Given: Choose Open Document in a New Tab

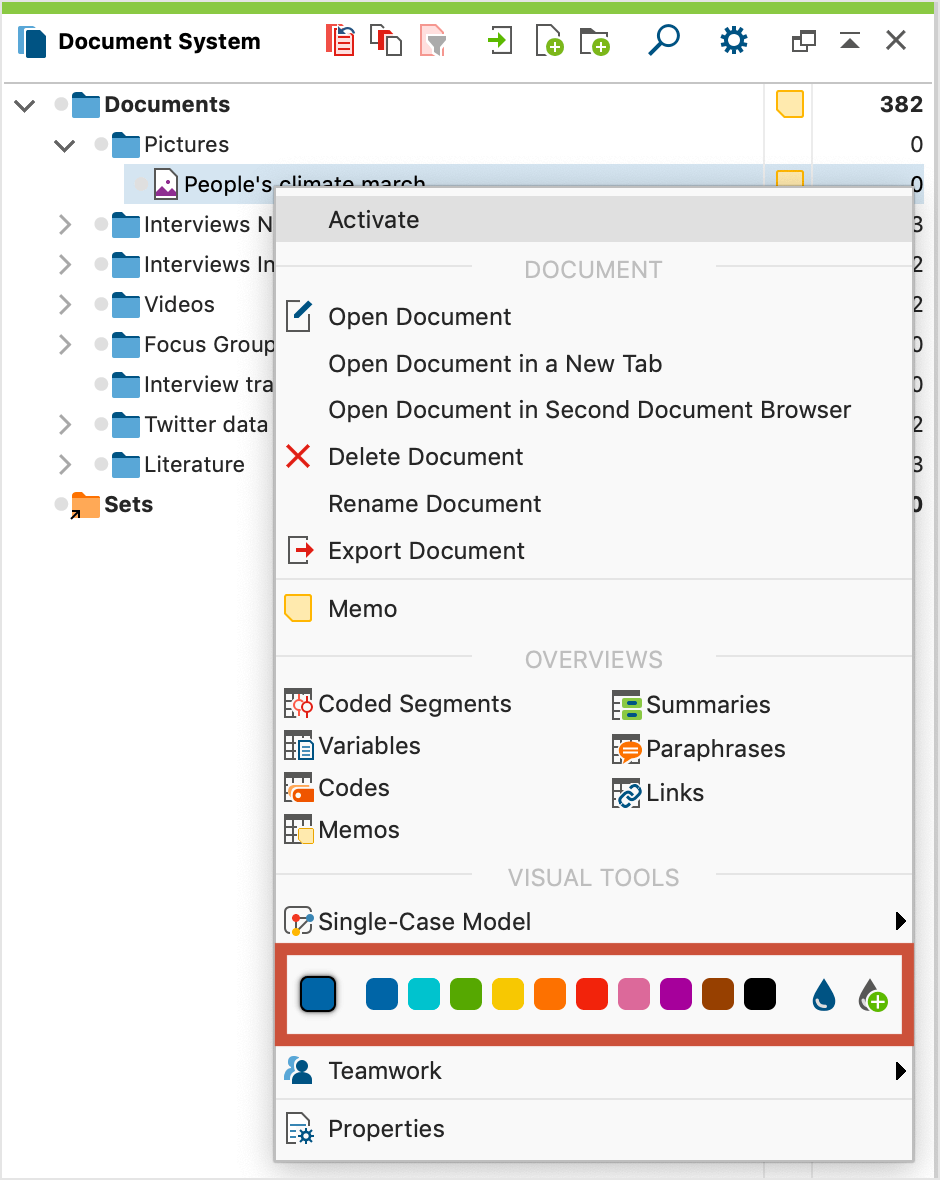Looking at the screenshot, I should (x=494, y=363).
